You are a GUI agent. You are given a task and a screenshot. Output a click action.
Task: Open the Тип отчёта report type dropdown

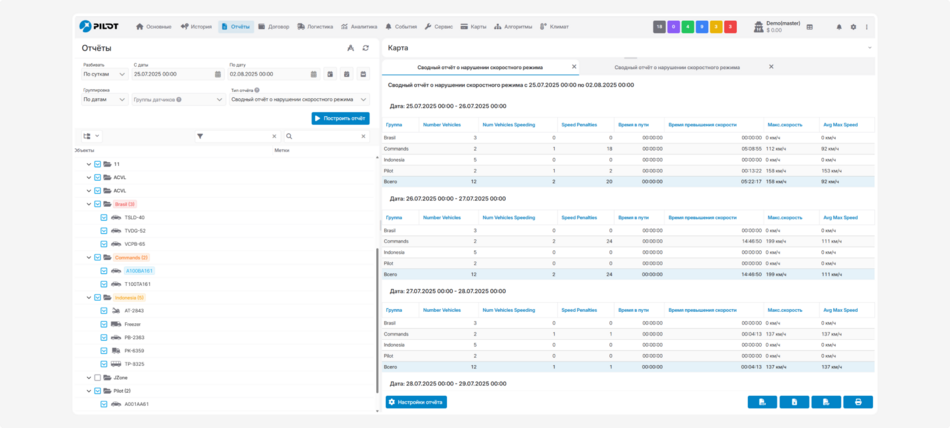(297, 100)
